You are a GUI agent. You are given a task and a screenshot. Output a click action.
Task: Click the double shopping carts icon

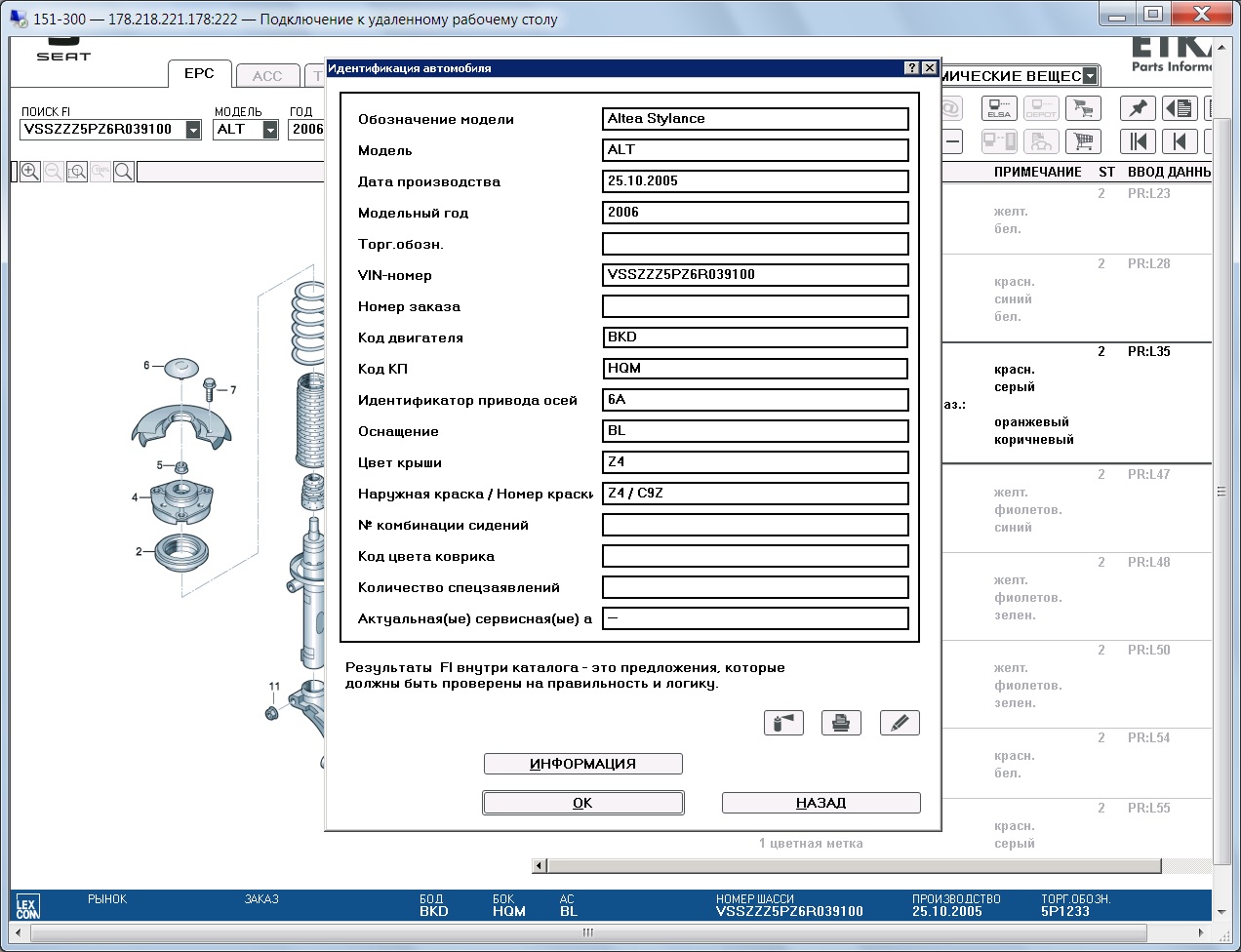pos(1083,108)
